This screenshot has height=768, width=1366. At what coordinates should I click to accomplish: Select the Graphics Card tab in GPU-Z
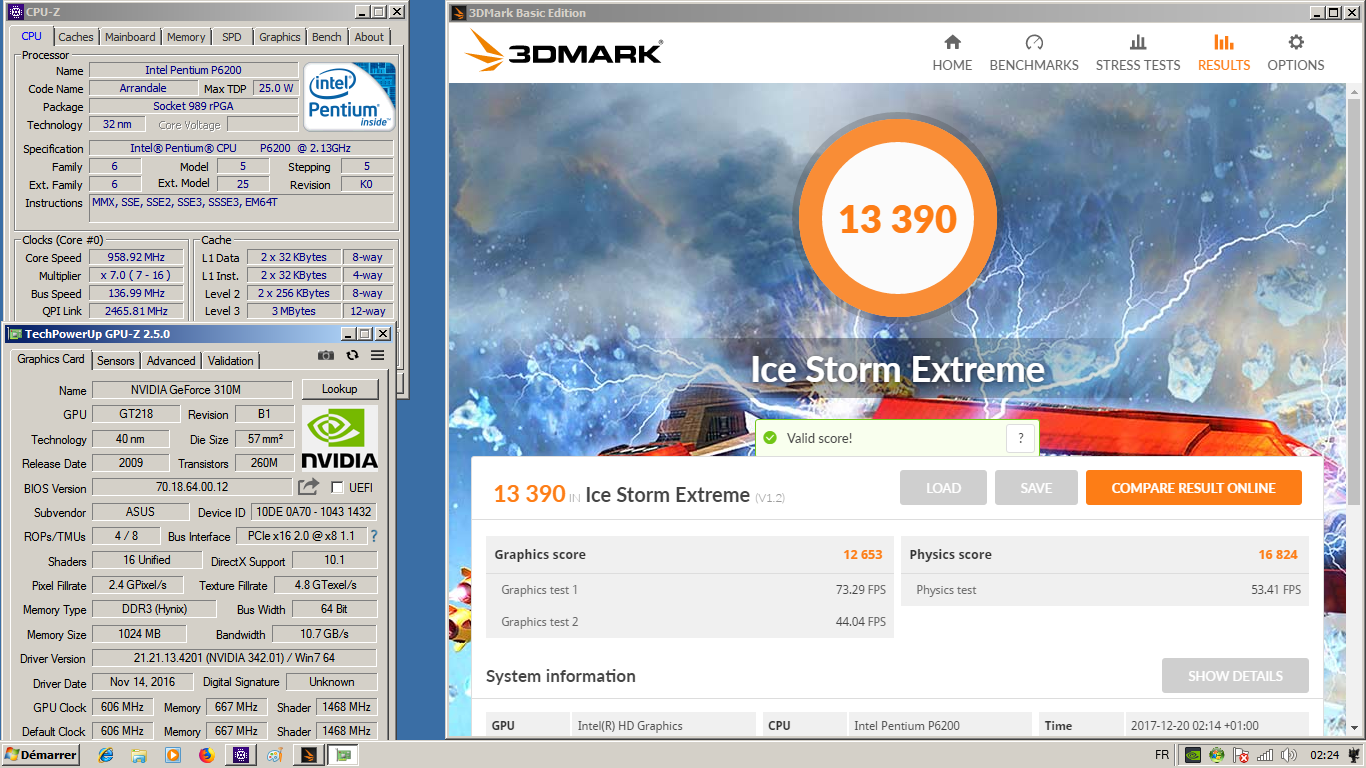pos(51,359)
